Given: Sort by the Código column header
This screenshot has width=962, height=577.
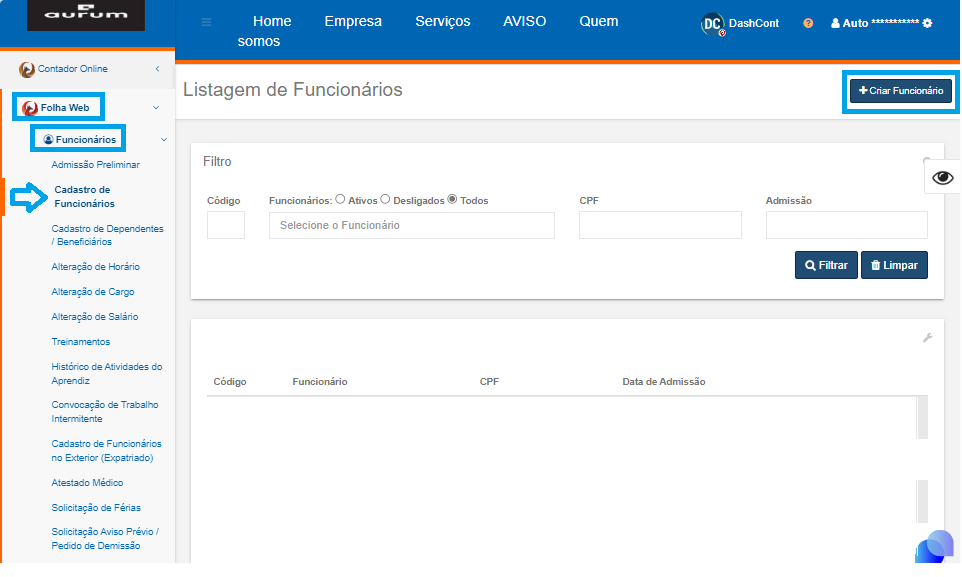Looking at the screenshot, I should 230,382.
